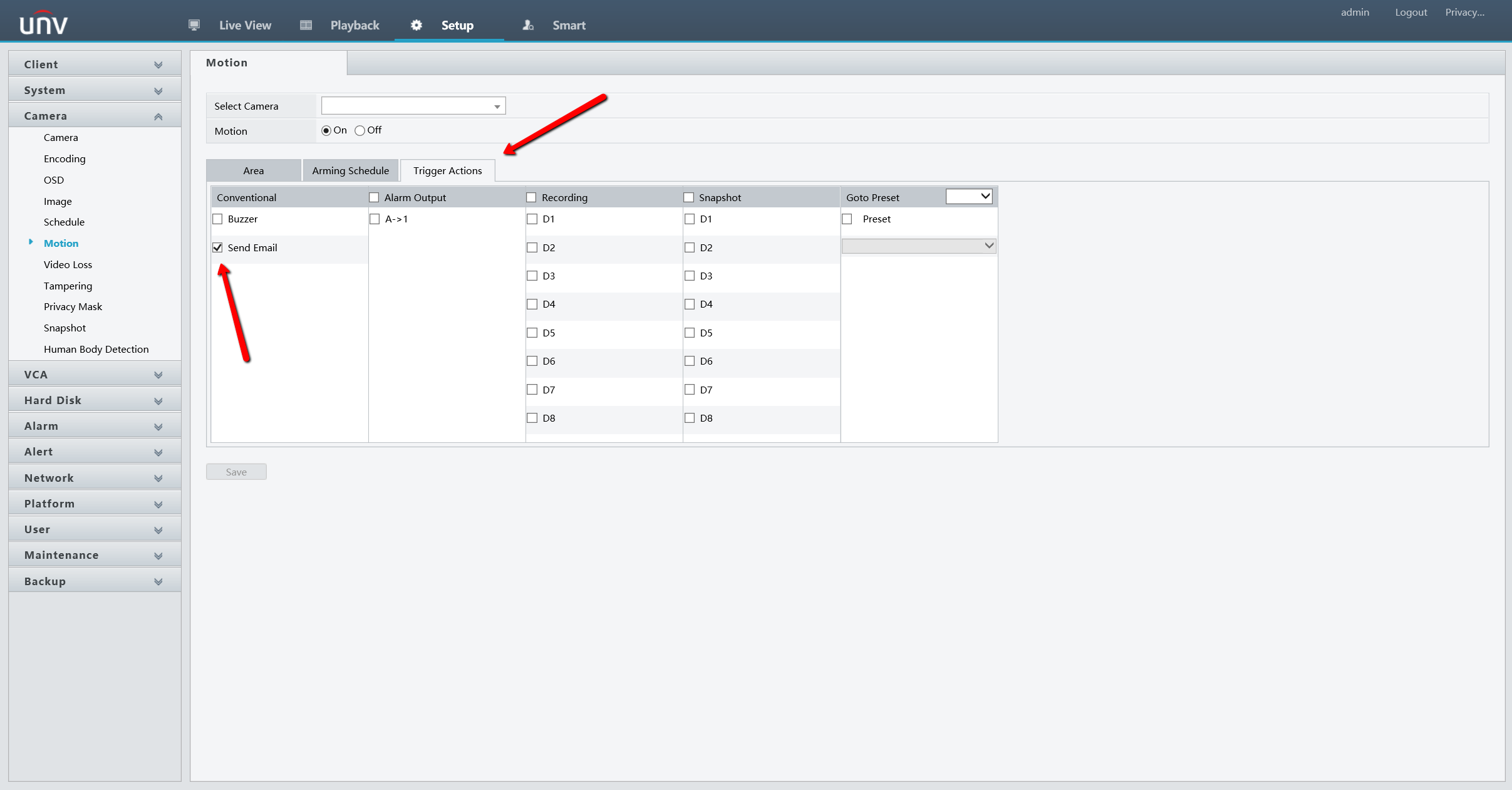Check Recording for channel D1

coord(532,219)
